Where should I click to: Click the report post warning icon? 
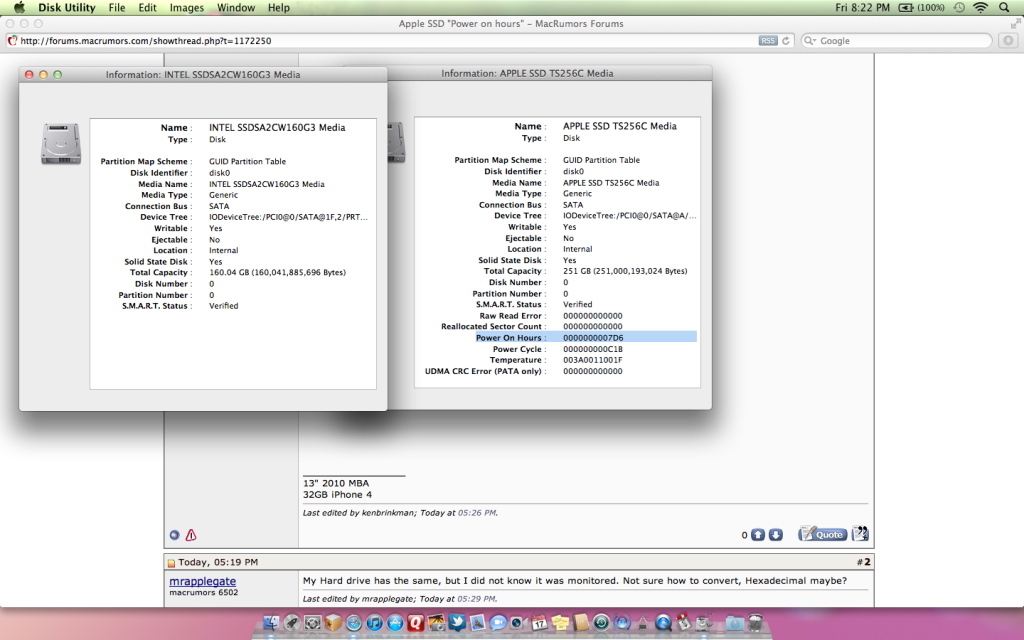point(191,535)
